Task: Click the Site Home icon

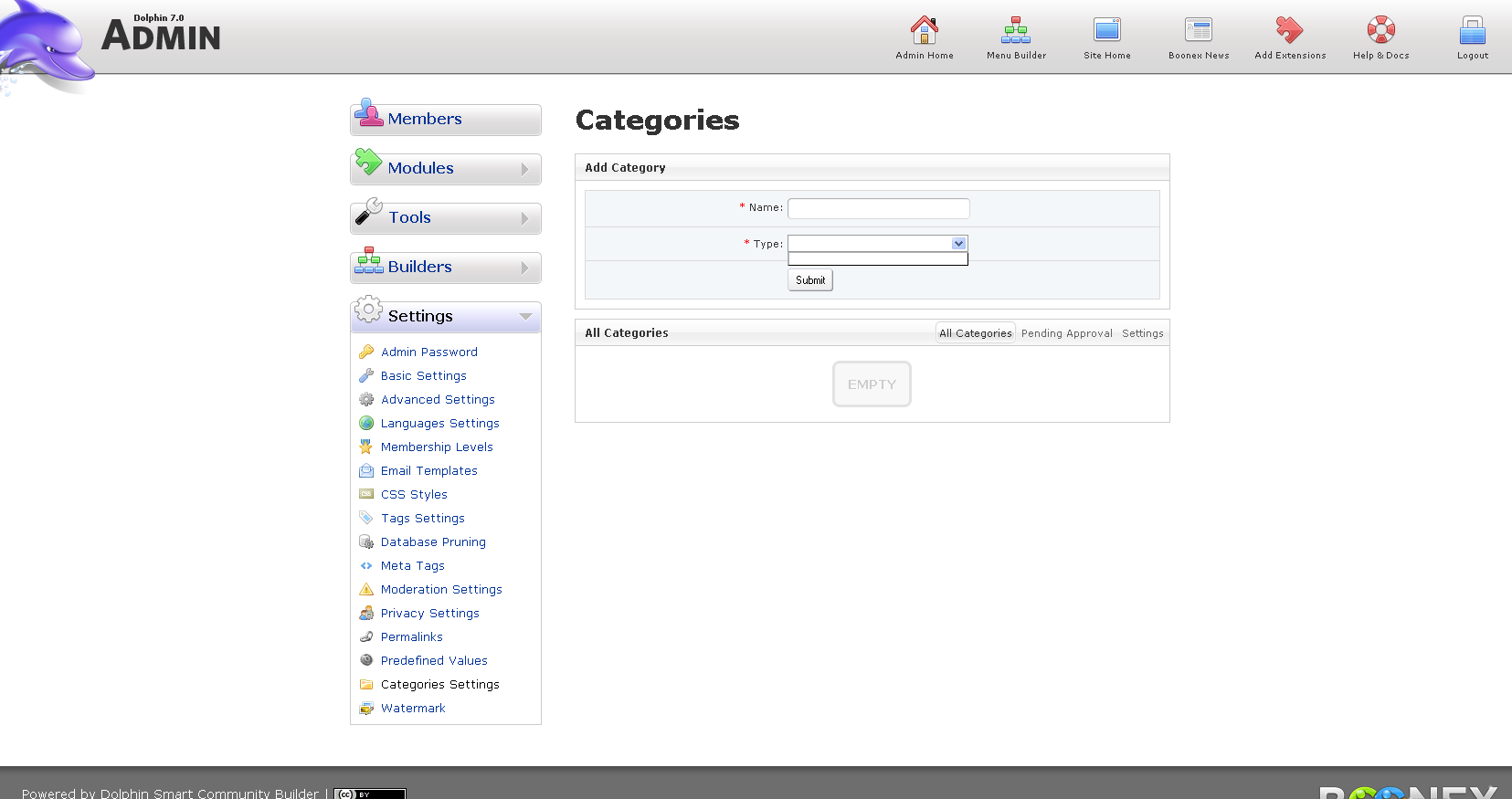Action: point(1106,30)
